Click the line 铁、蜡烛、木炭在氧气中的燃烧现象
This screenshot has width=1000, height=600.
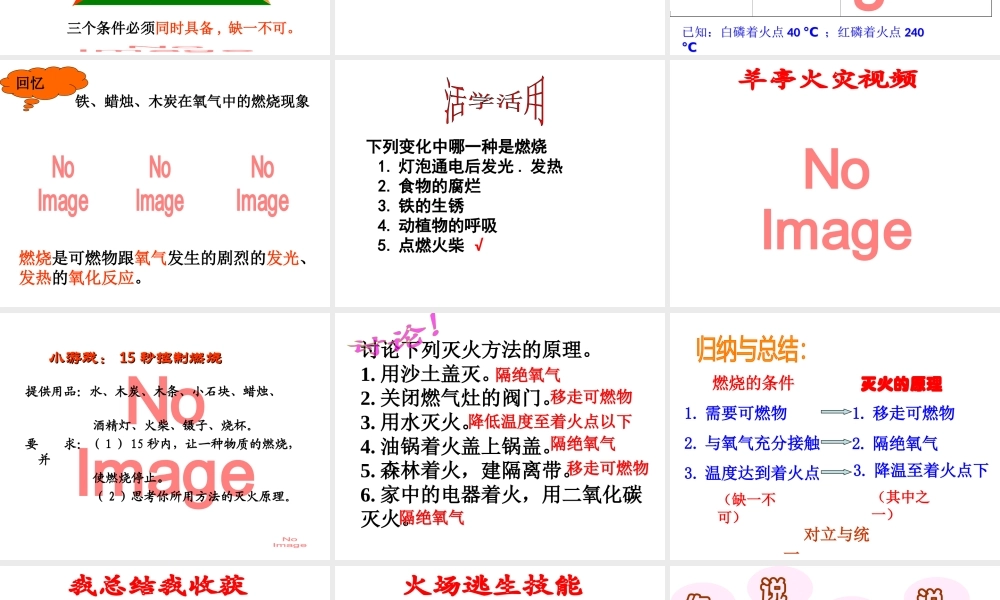coord(192,101)
